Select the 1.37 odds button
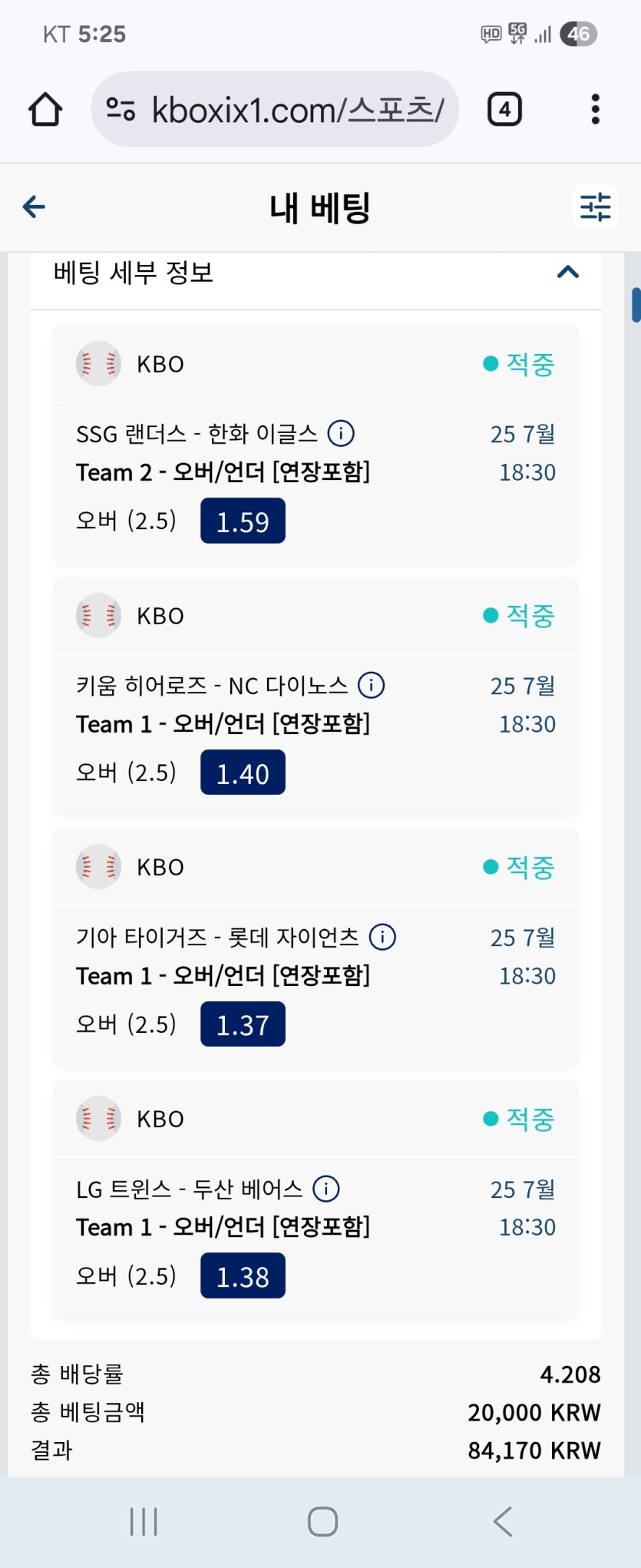This screenshot has width=641, height=1568. pyautogui.click(x=243, y=1024)
